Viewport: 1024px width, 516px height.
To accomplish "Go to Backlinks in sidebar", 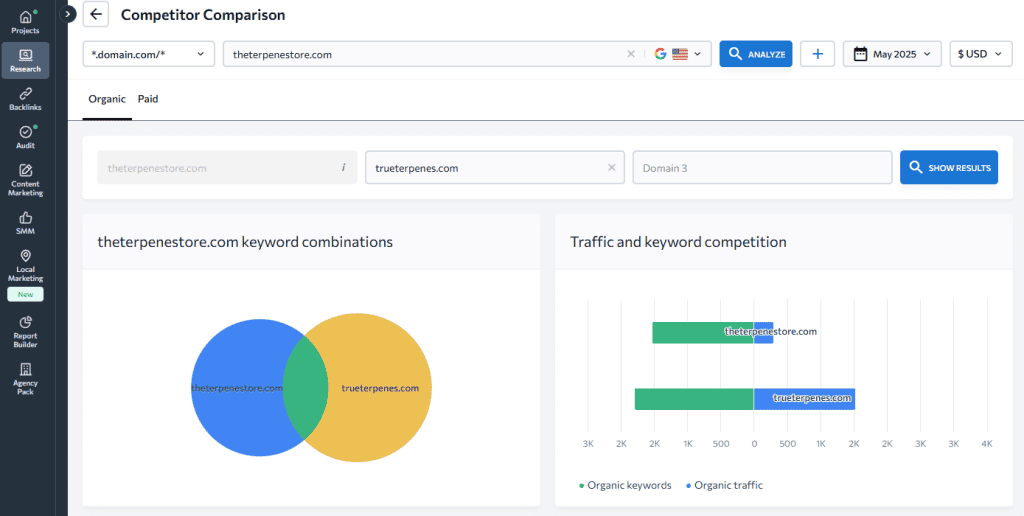I will pos(25,99).
